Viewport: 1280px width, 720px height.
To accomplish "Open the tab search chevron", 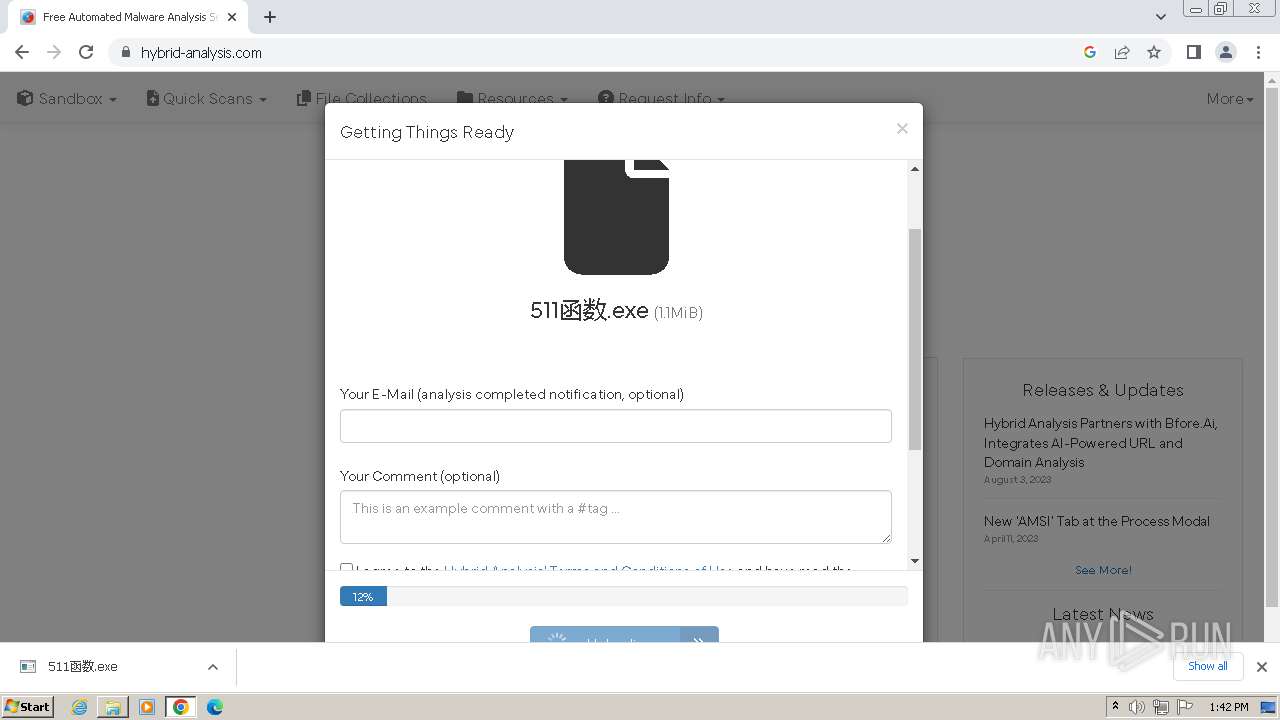I will [x=1161, y=17].
